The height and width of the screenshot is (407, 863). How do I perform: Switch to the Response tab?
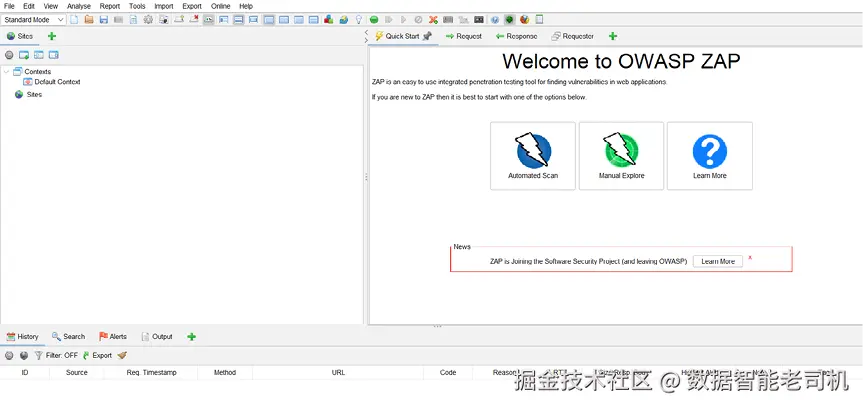click(516, 36)
